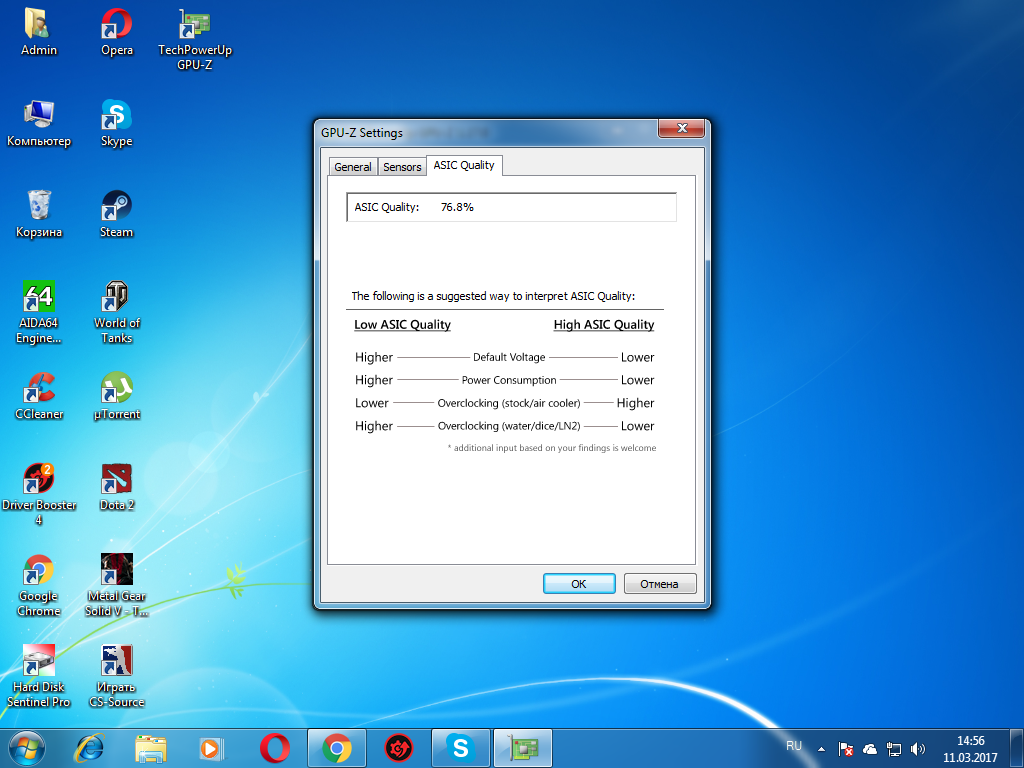This screenshot has height=768, width=1024.
Task: Select the World of Tanks shortcut
Action: 116,312
